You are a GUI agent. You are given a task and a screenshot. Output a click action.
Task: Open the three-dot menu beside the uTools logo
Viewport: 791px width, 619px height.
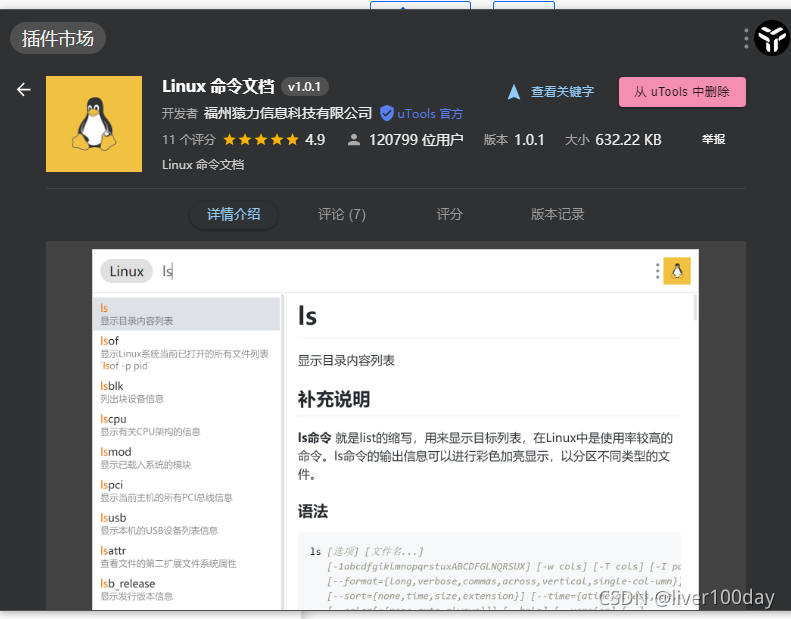point(746,38)
